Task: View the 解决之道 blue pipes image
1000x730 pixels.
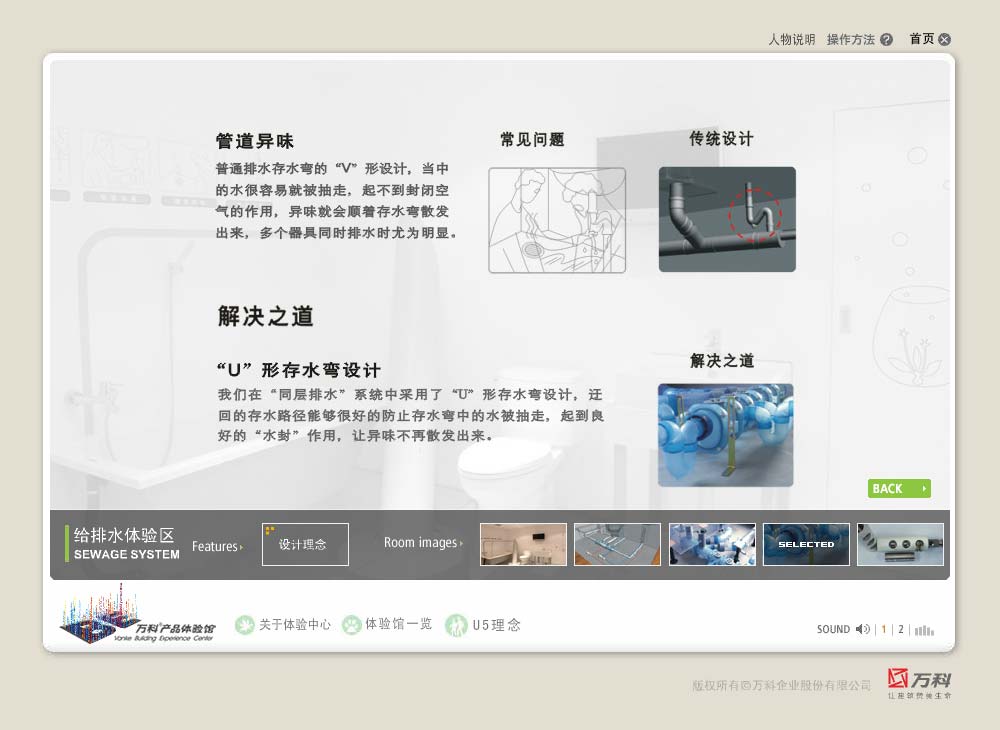Action: [725, 435]
